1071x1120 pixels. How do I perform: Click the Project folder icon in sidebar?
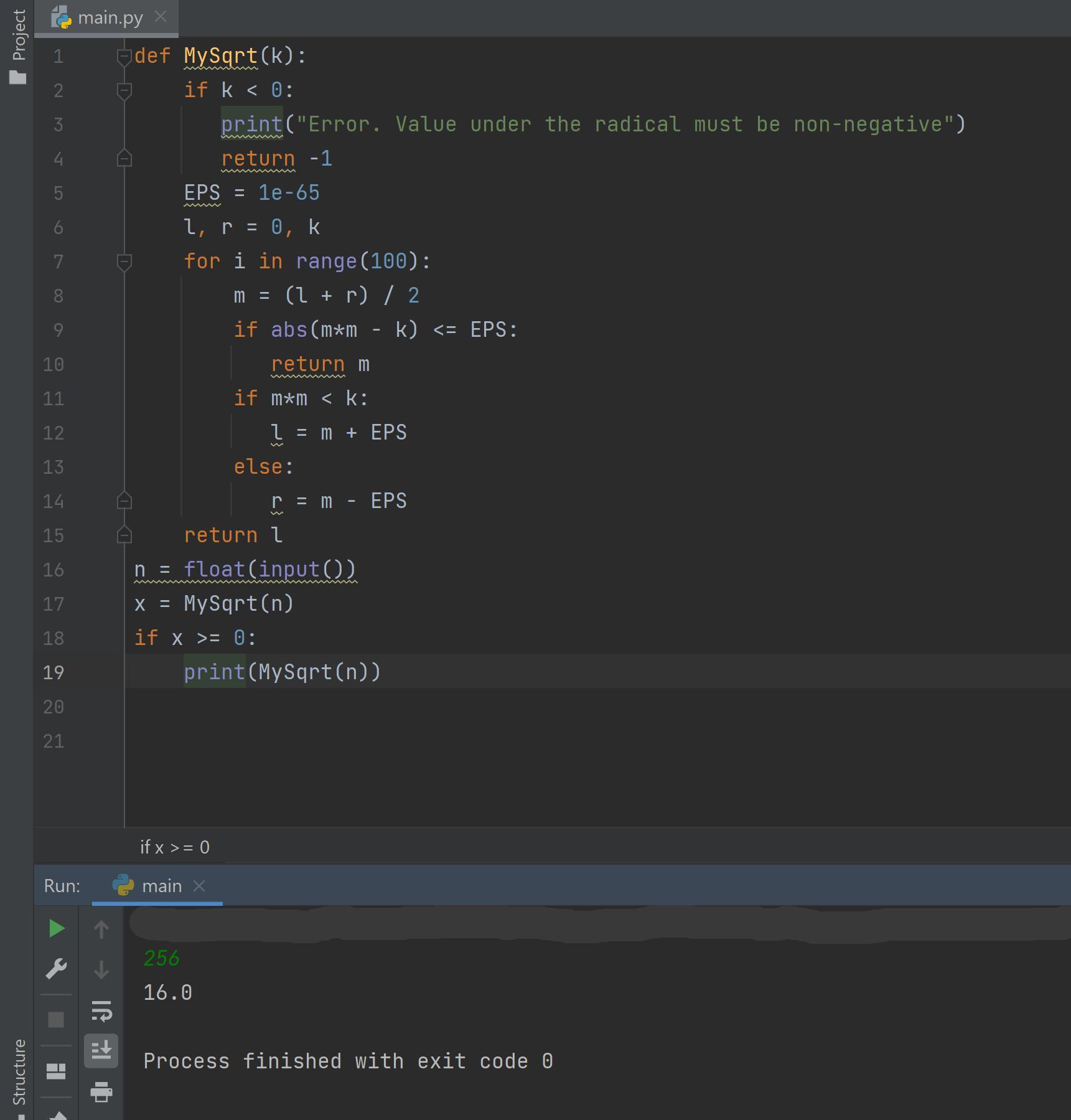18,77
